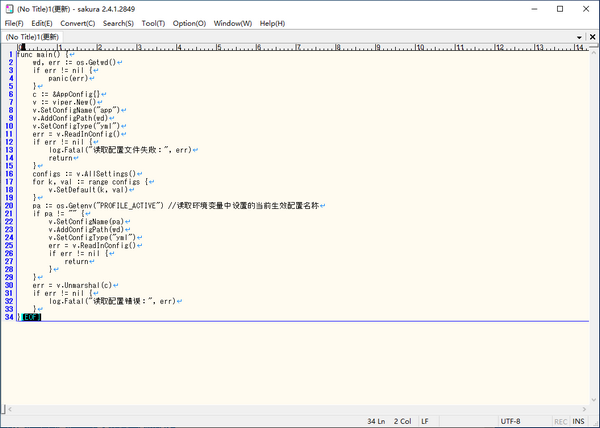Select the (No Title)1 document tab

32,37
